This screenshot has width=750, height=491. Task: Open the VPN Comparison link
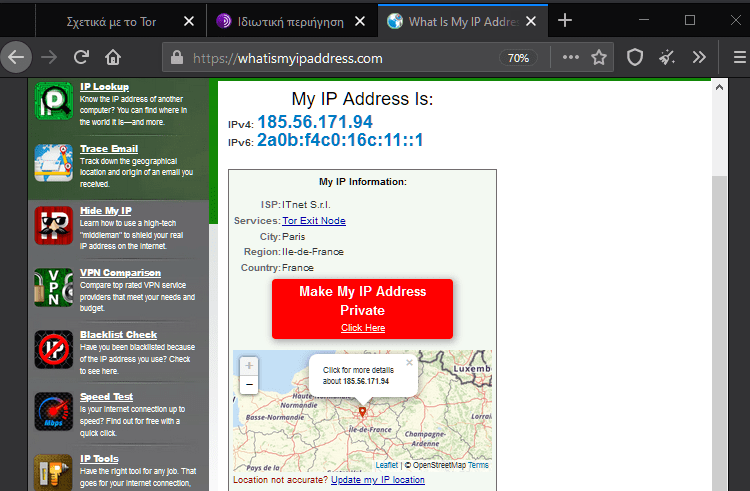tap(120, 273)
